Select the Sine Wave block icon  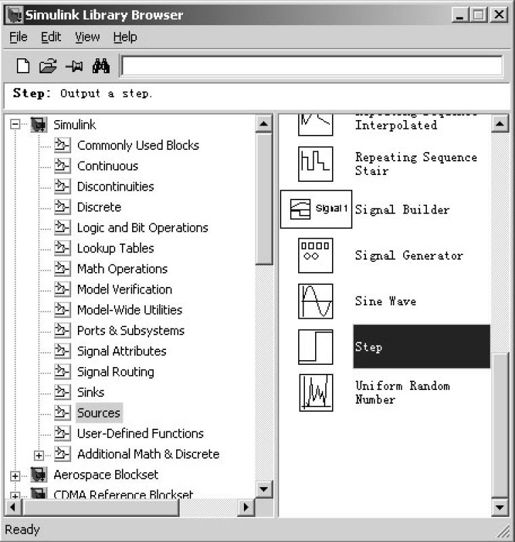click(316, 301)
